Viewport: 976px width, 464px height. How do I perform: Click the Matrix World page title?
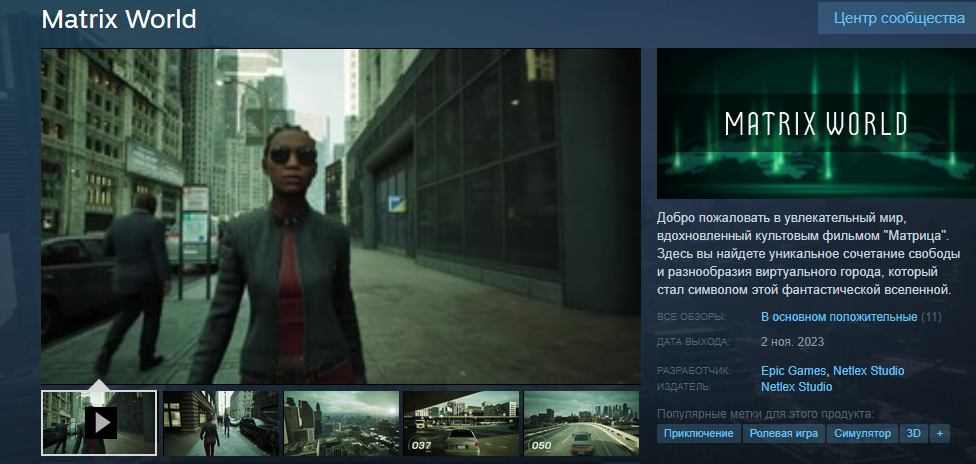pos(118,19)
